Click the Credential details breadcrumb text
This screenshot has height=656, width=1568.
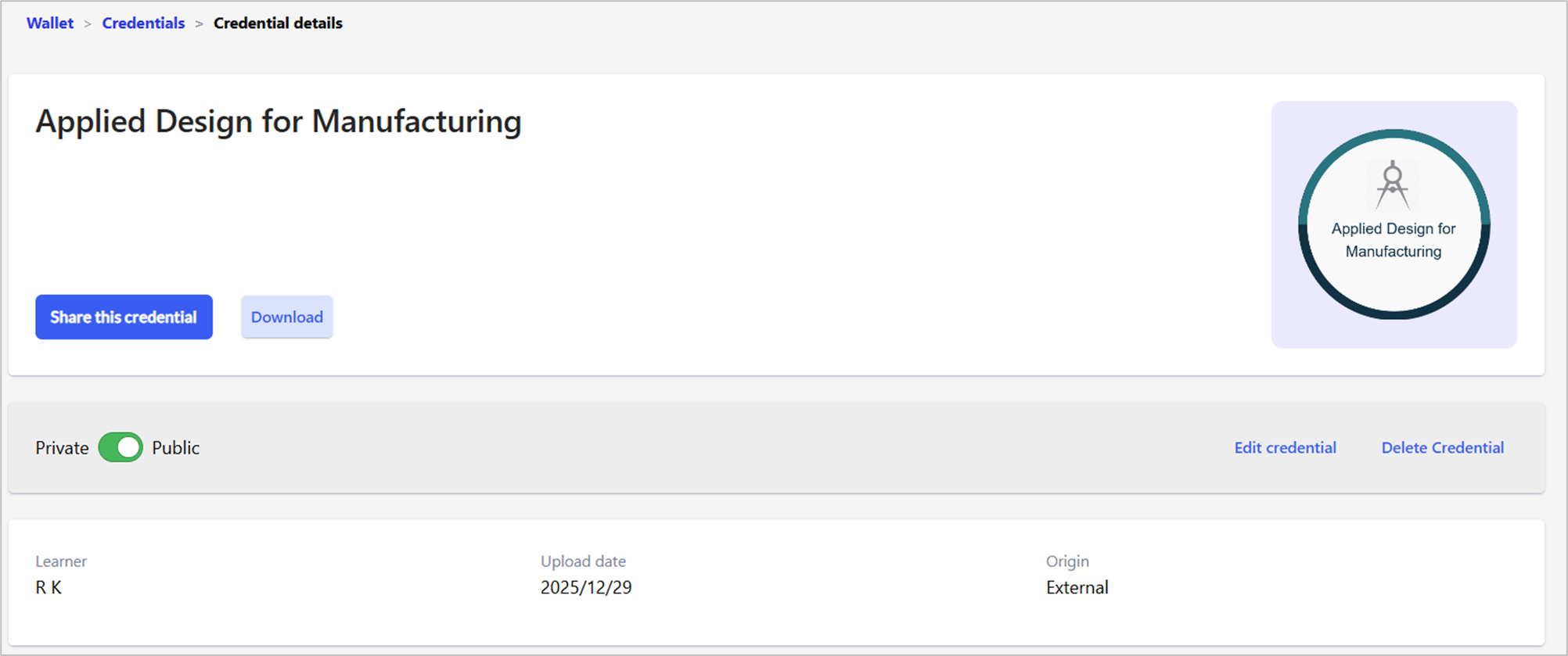click(278, 23)
